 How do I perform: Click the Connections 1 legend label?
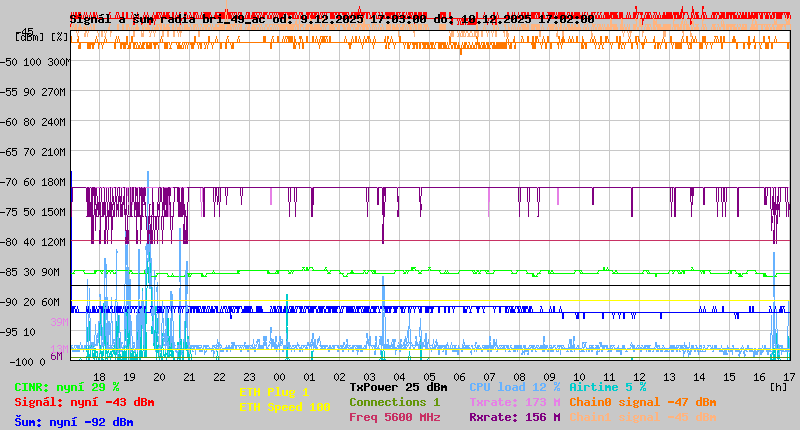[394, 402]
